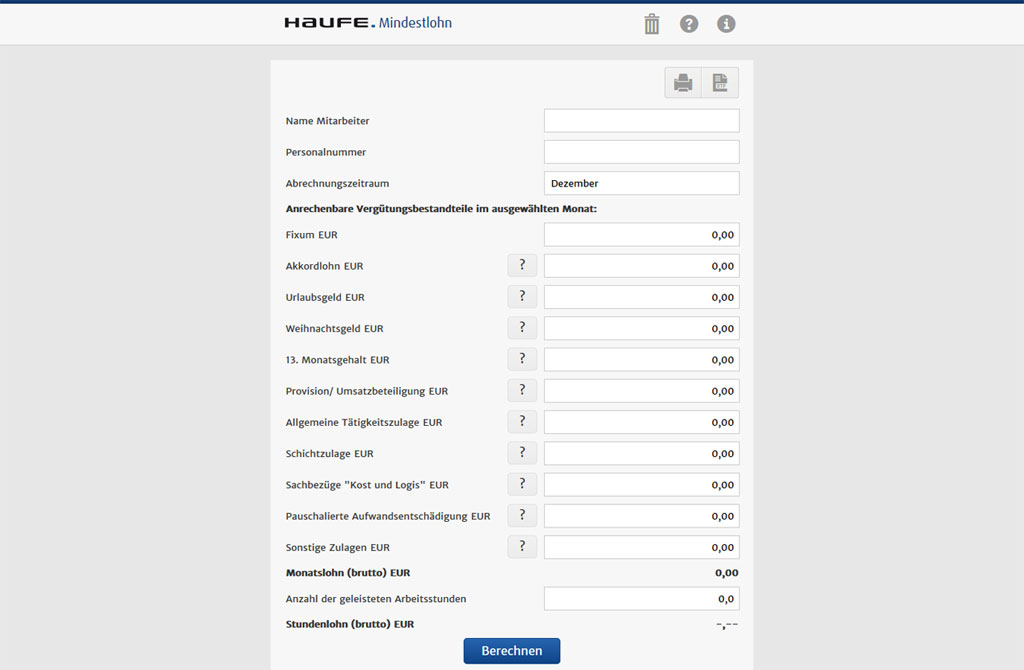Screen dimensions: 1024x670
Task: Open help for Urlaubsgeld EUR
Action: 522,297
